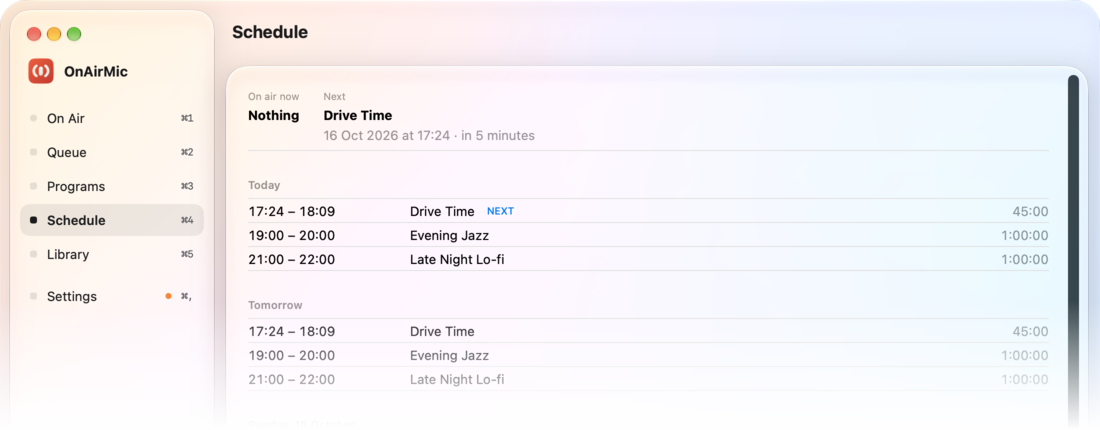Click the bullet icon beside On Air
1100x430 pixels.
[34, 119]
